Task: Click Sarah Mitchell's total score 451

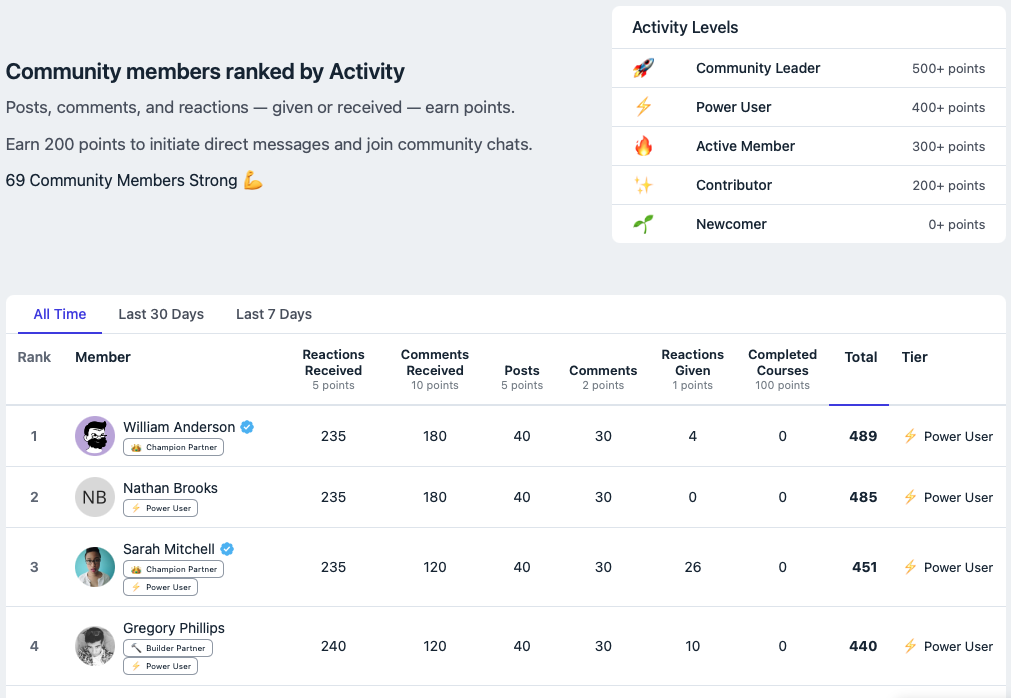Action: click(x=864, y=567)
